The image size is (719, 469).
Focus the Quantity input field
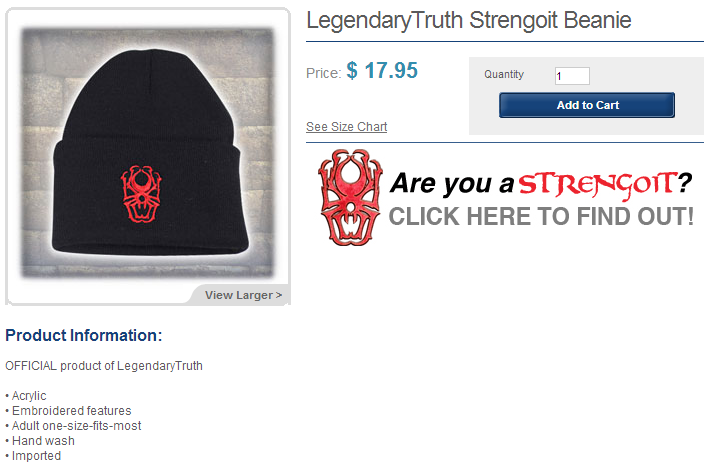[x=572, y=76]
